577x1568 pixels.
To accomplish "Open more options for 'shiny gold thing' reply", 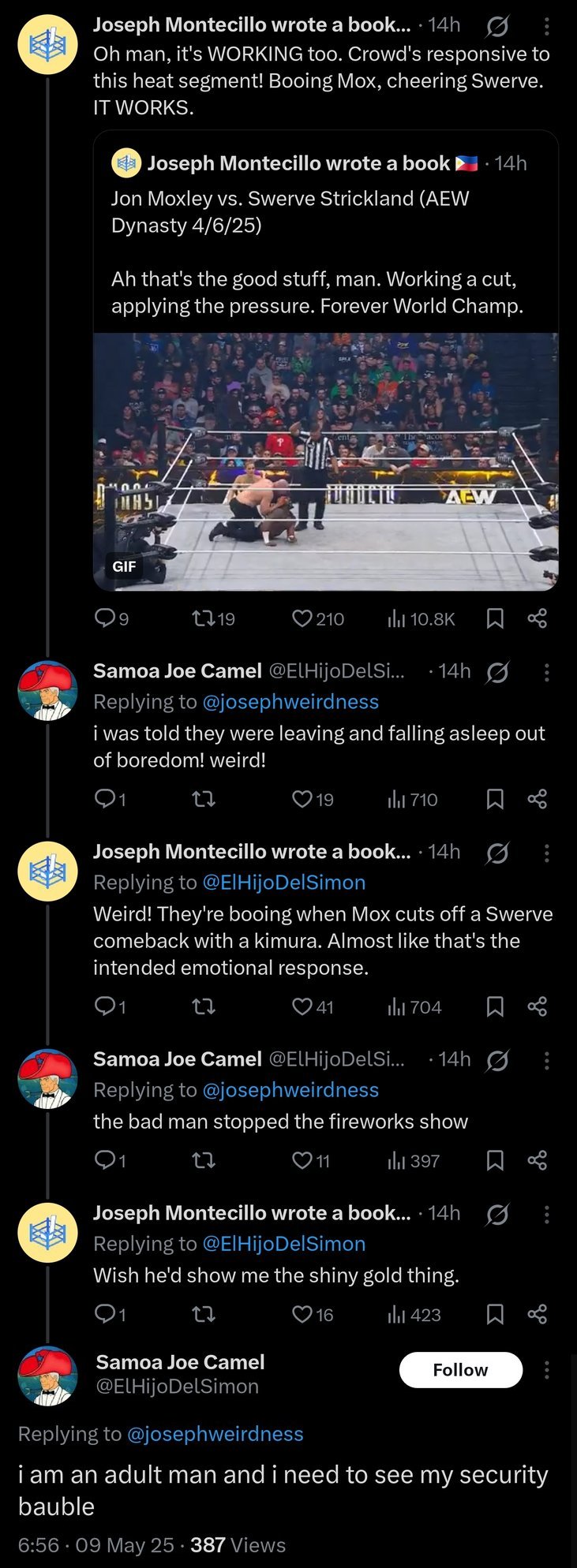I will tap(546, 1215).
